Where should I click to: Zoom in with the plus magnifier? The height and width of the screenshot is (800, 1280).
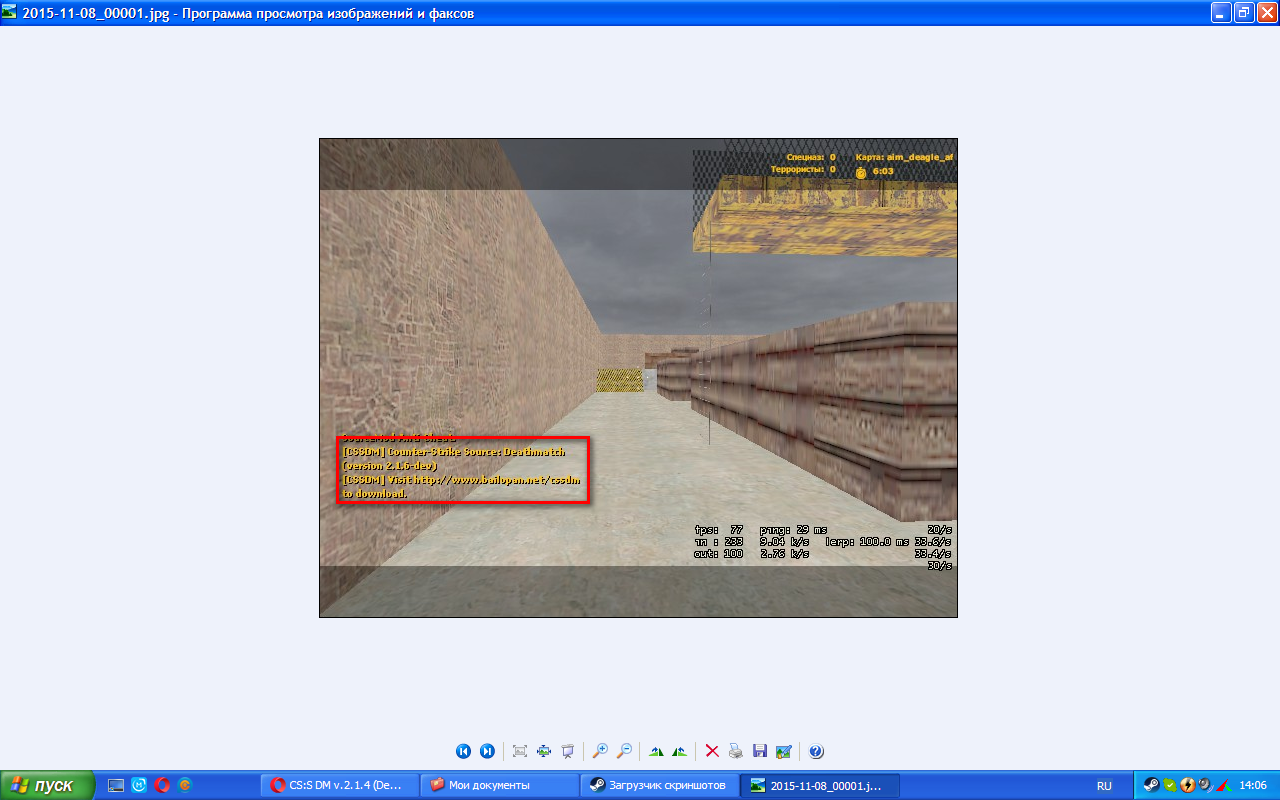point(600,751)
